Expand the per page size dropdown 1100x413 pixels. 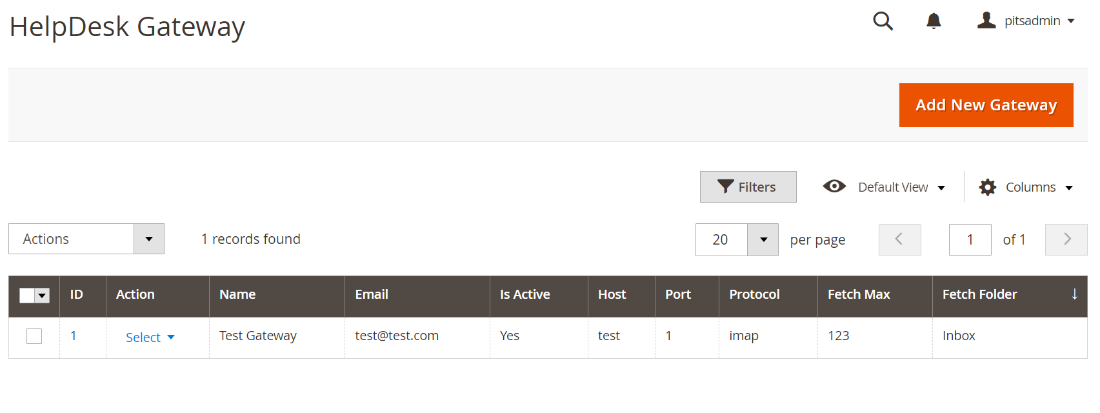coord(763,239)
